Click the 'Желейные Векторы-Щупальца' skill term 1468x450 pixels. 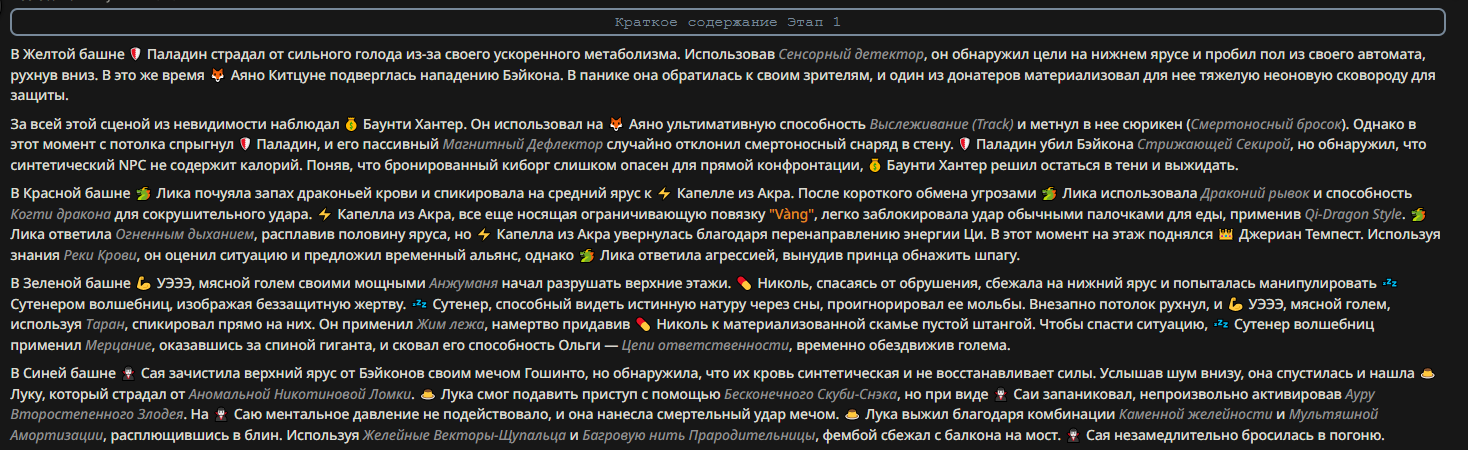(463, 435)
